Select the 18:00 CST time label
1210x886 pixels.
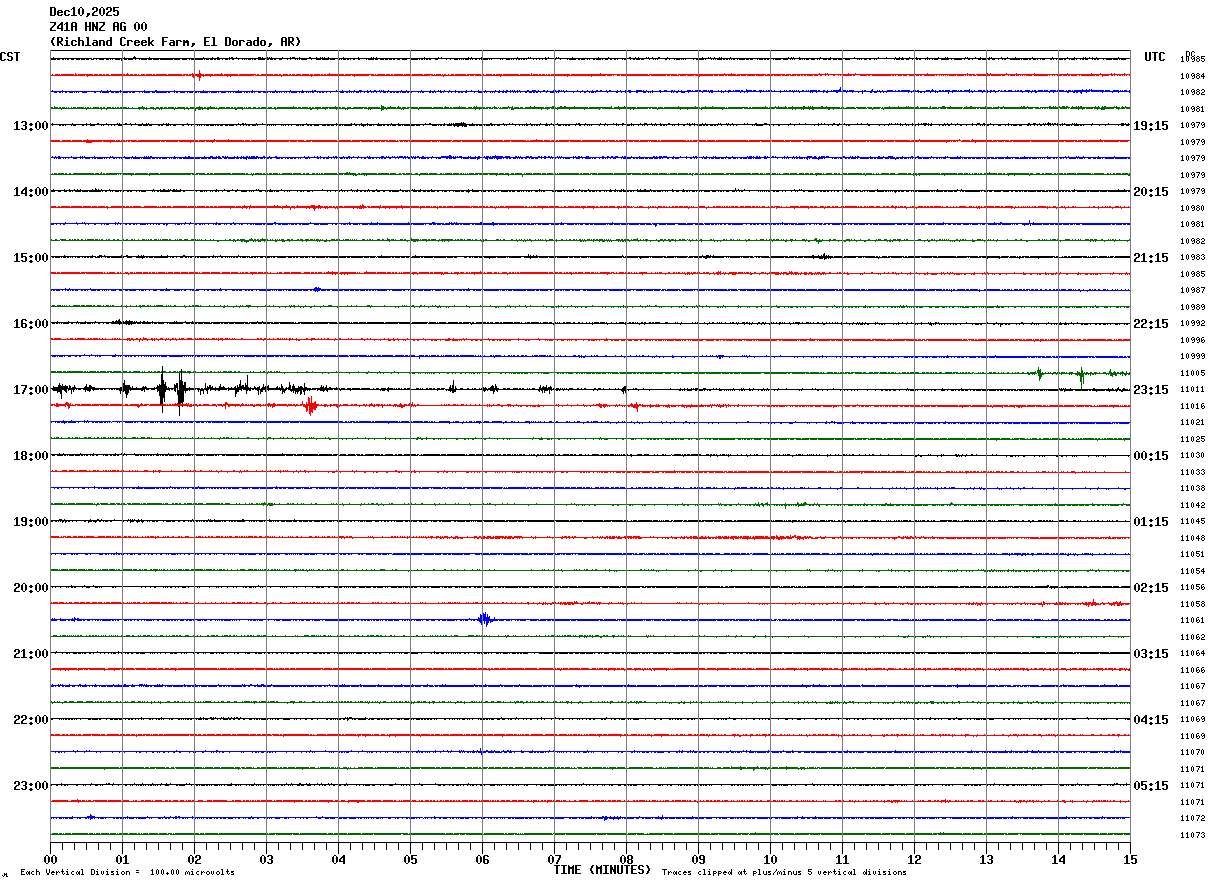point(30,456)
